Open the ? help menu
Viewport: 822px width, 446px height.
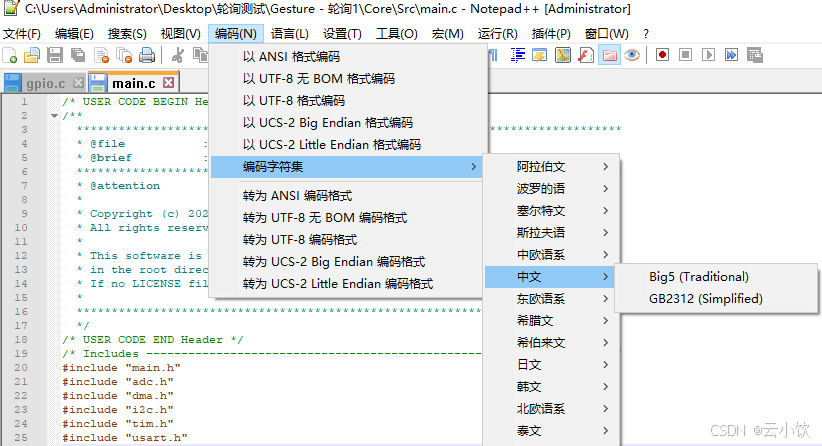pyautogui.click(x=646, y=34)
